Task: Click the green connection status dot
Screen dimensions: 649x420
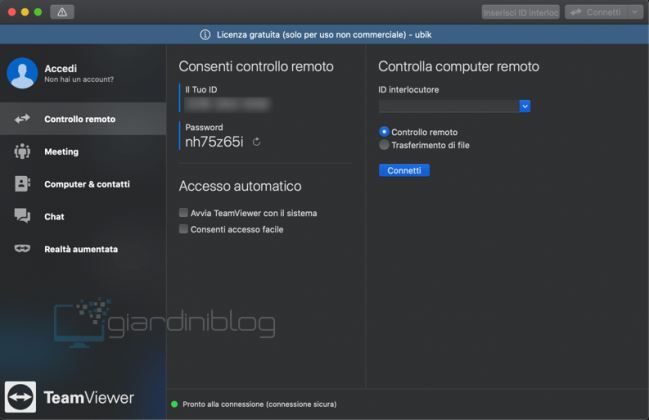Action: coord(174,404)
